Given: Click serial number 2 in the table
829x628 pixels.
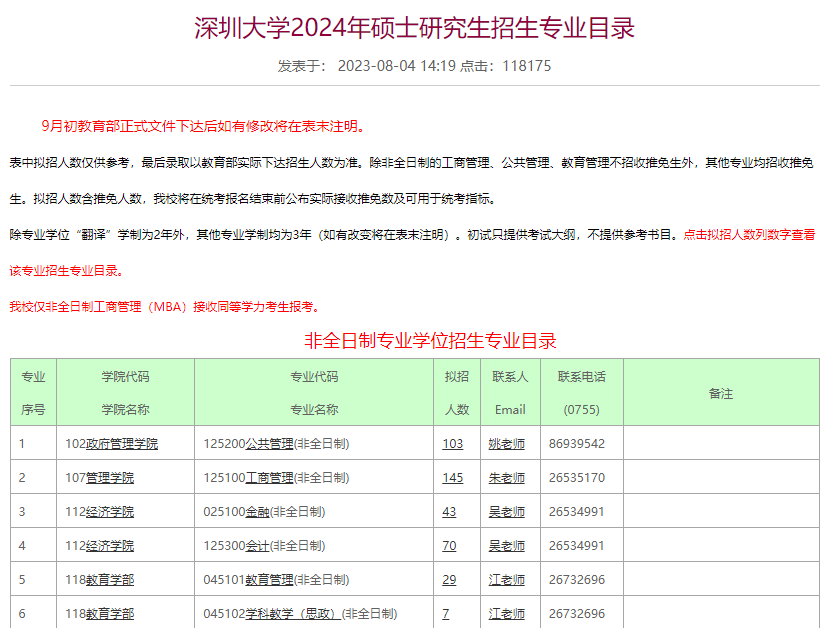Looking at the screenshot, I should point(22,477).
